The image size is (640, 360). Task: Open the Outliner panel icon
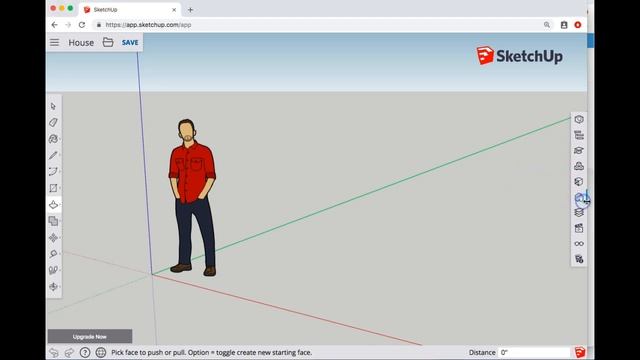coord(579,135)
